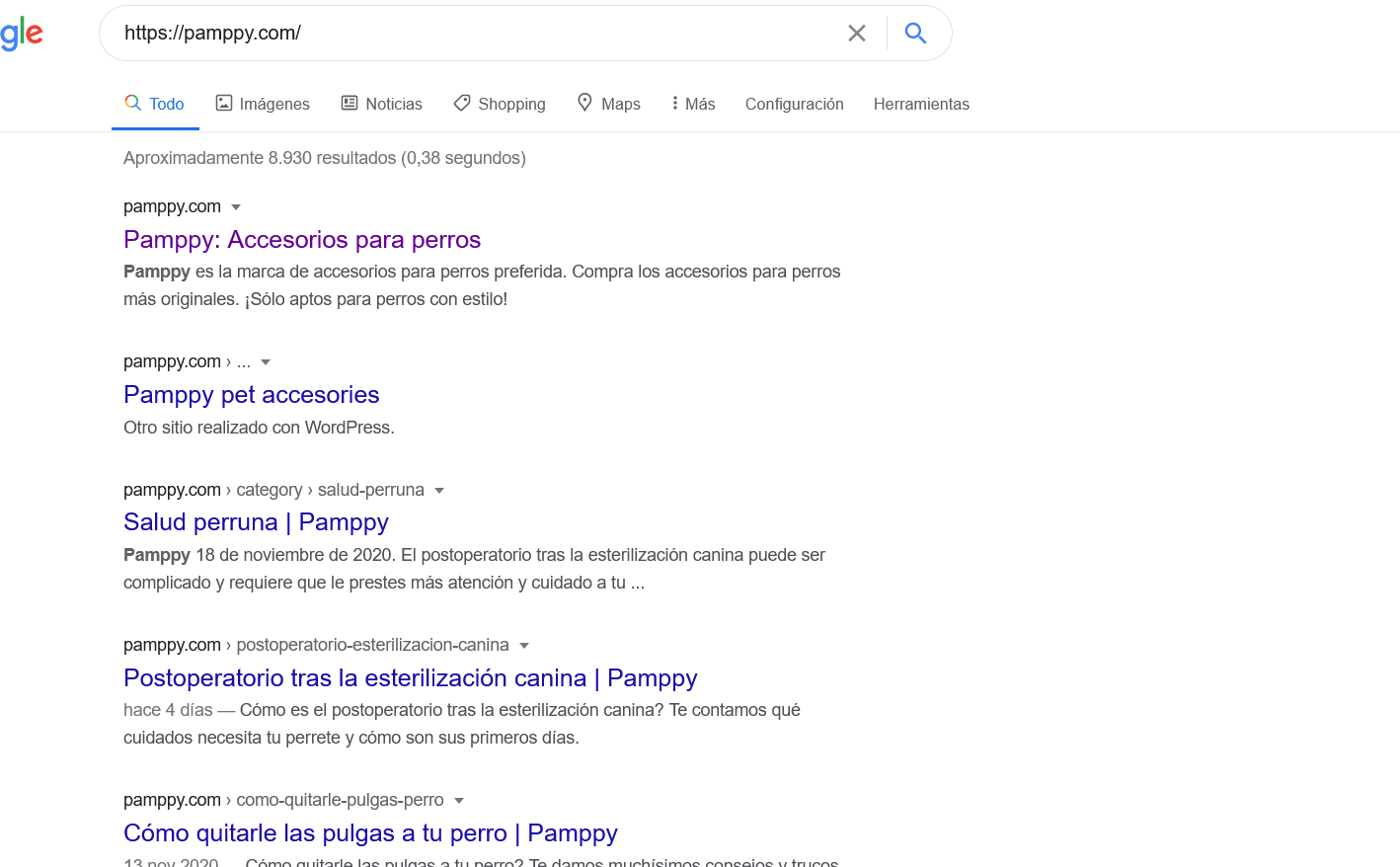Click the magnifier icon beside Todo
The width and height of the screenshot is (1400, 867).
(132, 103)
